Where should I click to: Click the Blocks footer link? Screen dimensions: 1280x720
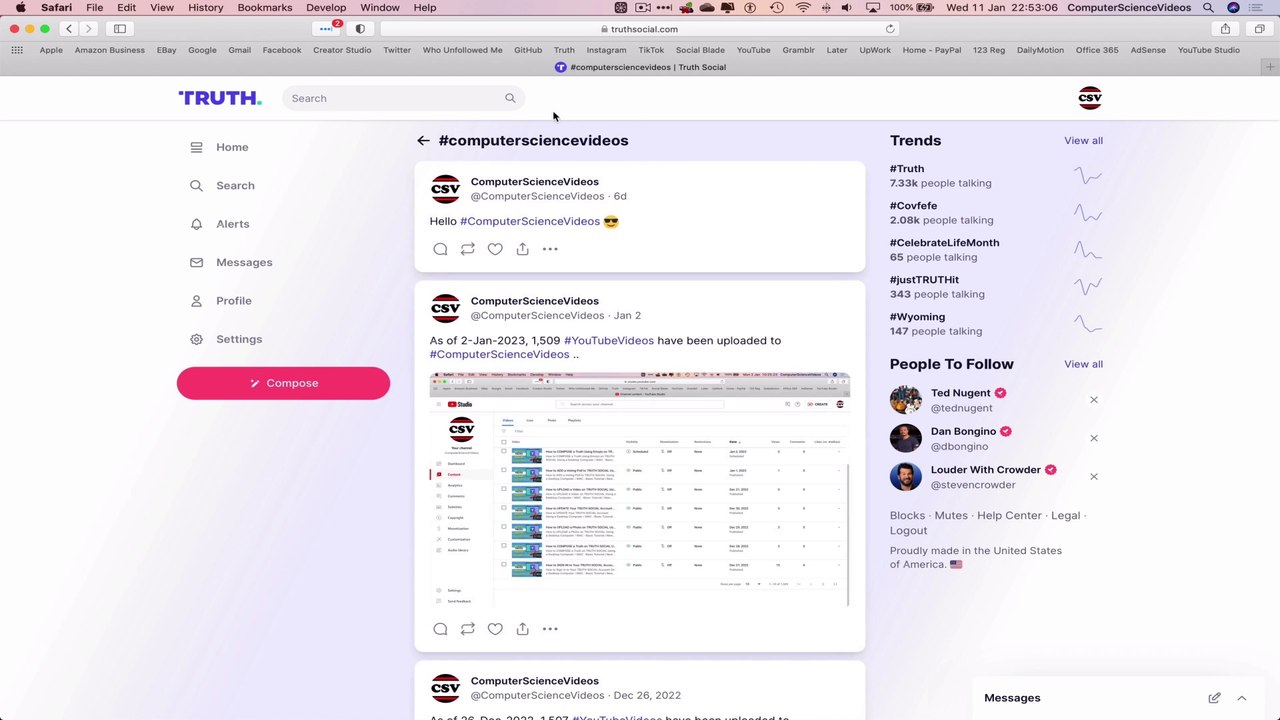(907, 516)
